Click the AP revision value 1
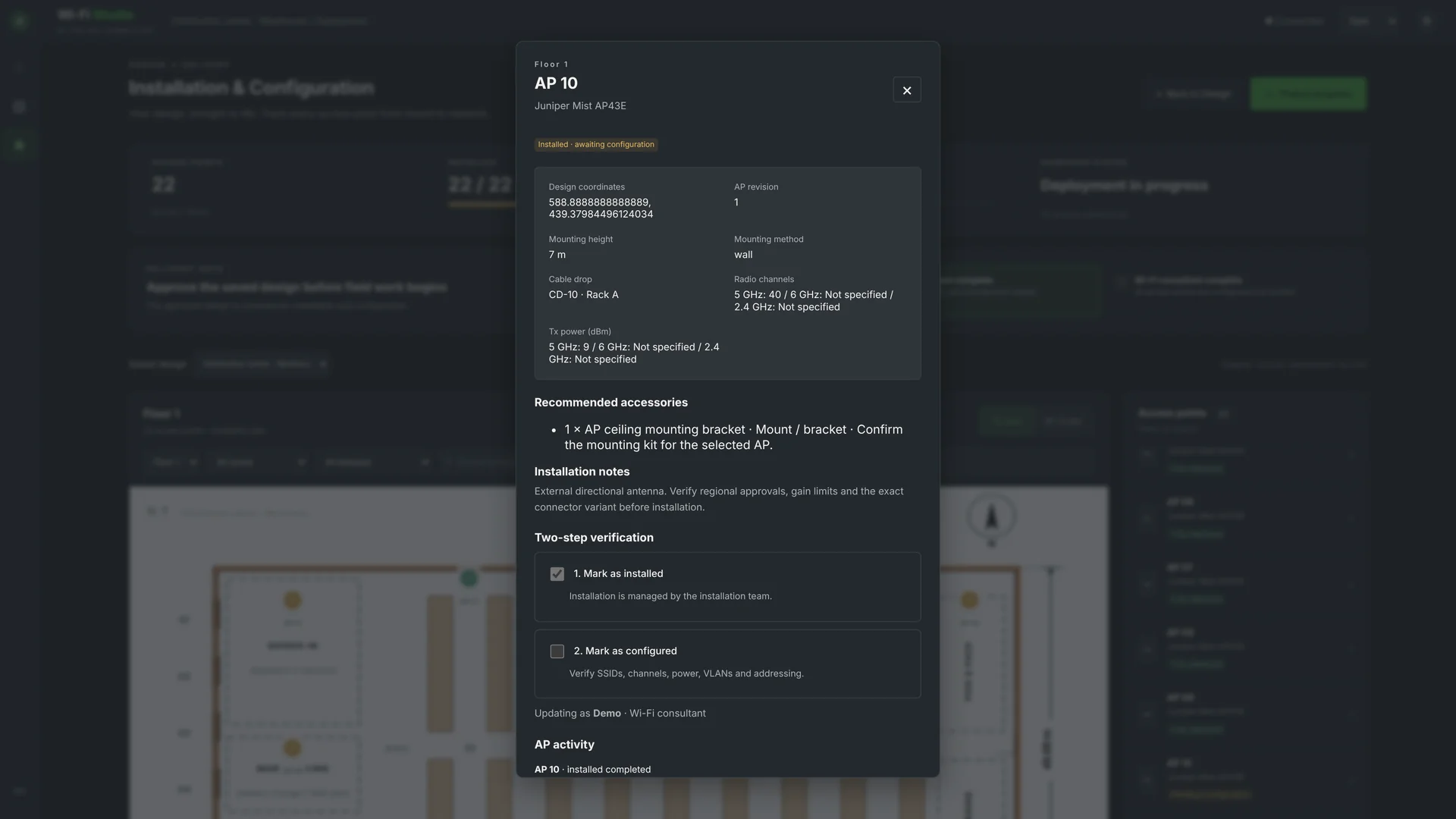 click(736, 202)
